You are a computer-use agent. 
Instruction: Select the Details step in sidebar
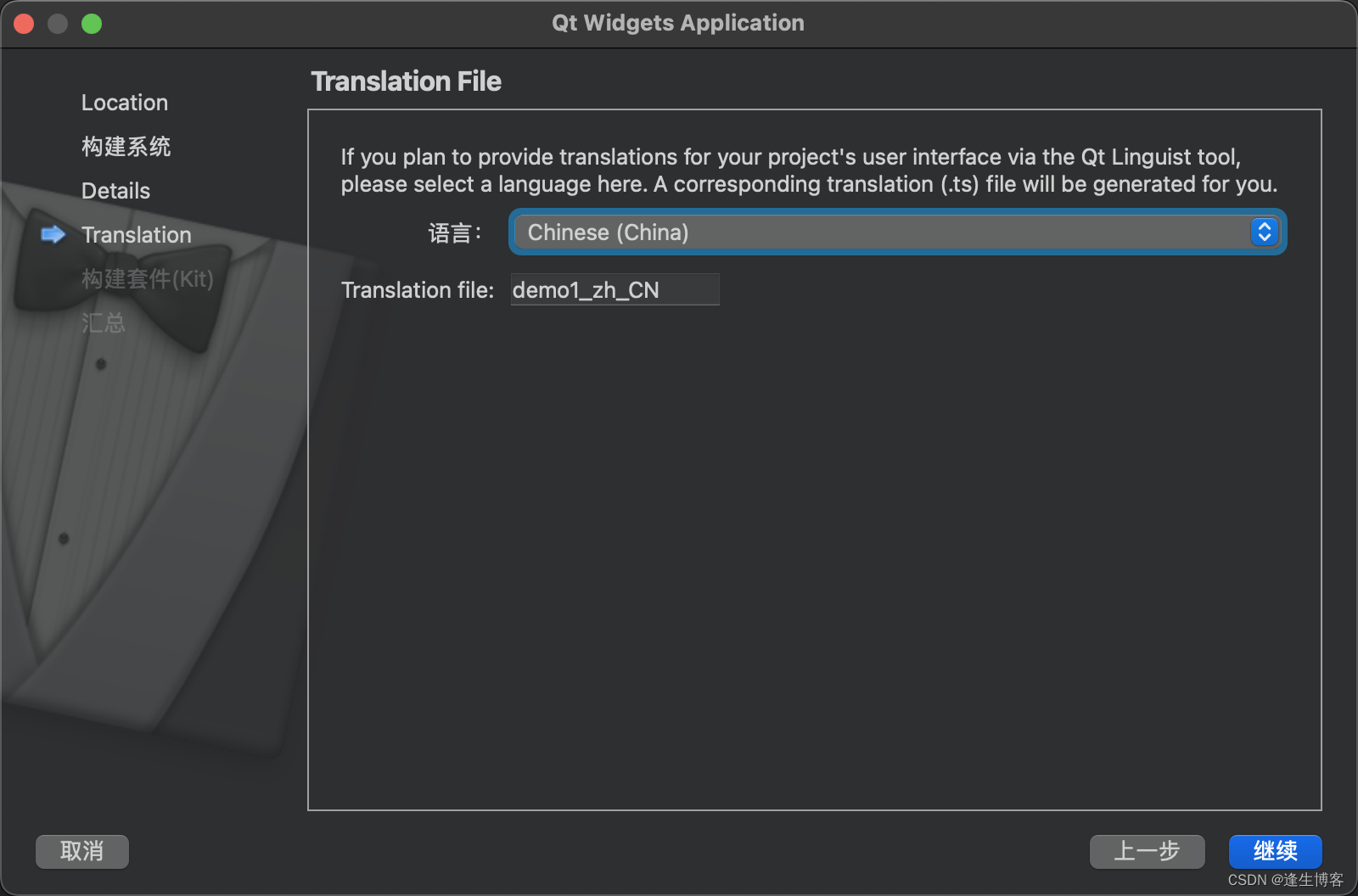pyautogui.click(x=115, y=191)
